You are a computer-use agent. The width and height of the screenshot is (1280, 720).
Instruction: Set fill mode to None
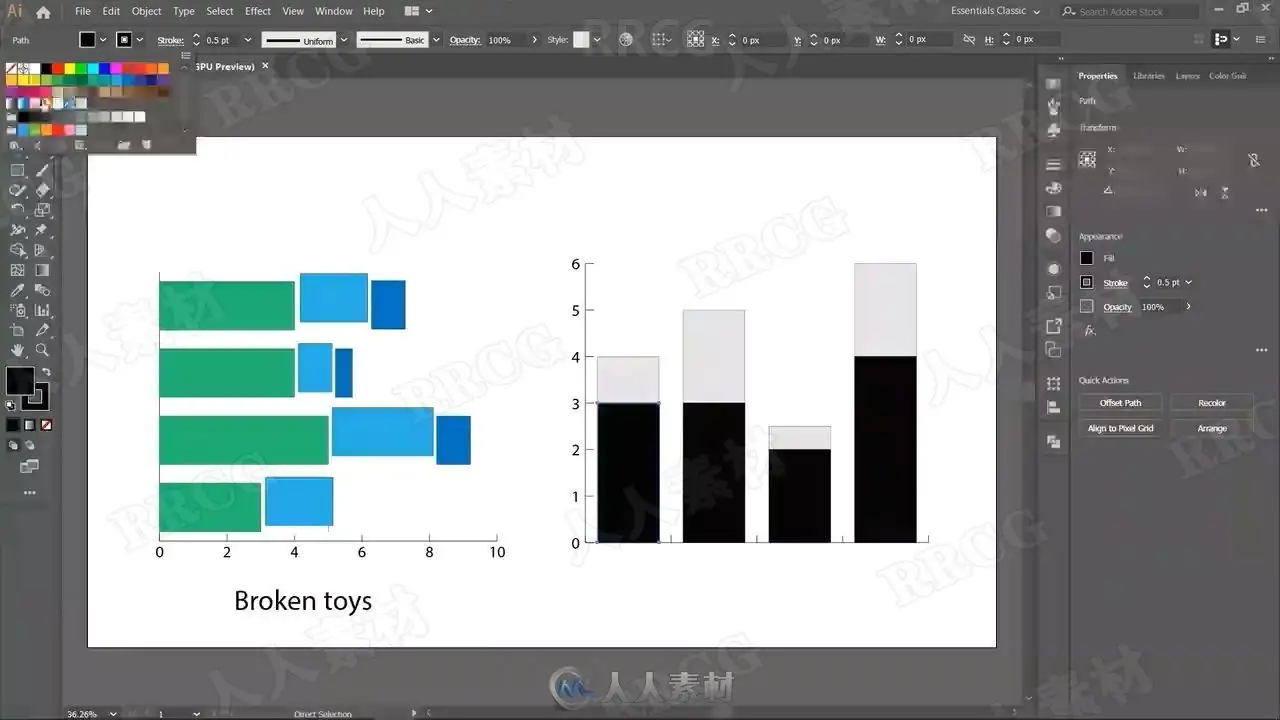(46, 425)
